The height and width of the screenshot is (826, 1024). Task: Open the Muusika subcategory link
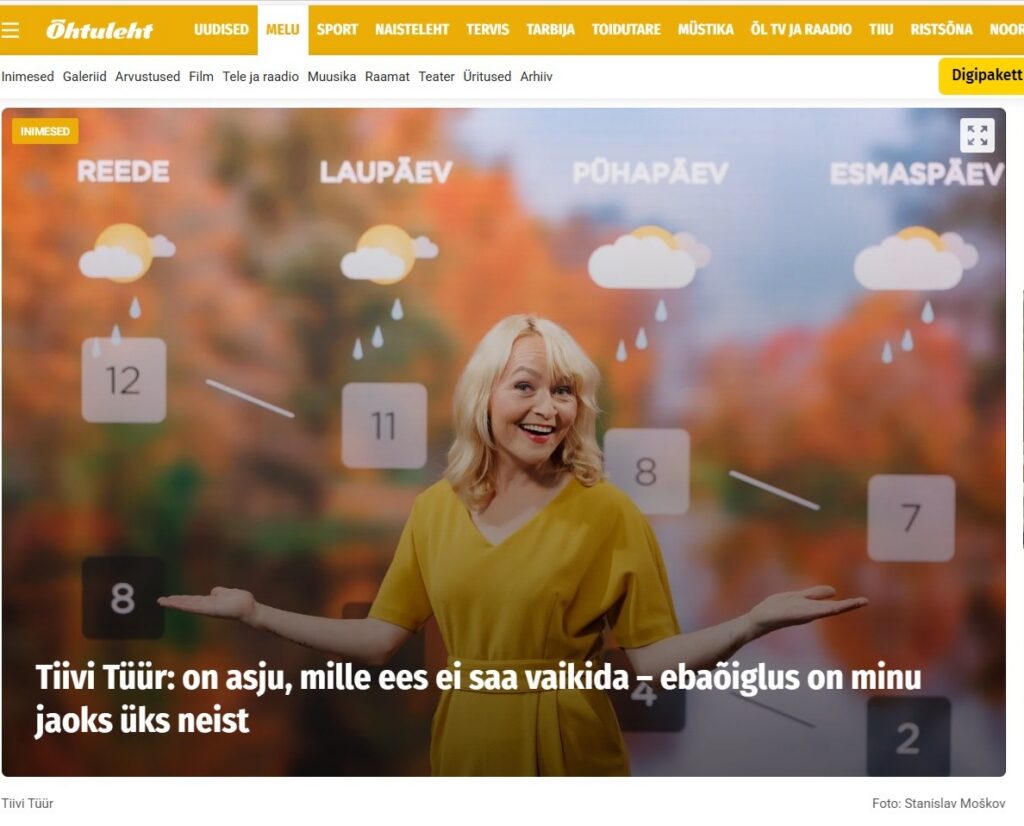[x=332, y=76]
